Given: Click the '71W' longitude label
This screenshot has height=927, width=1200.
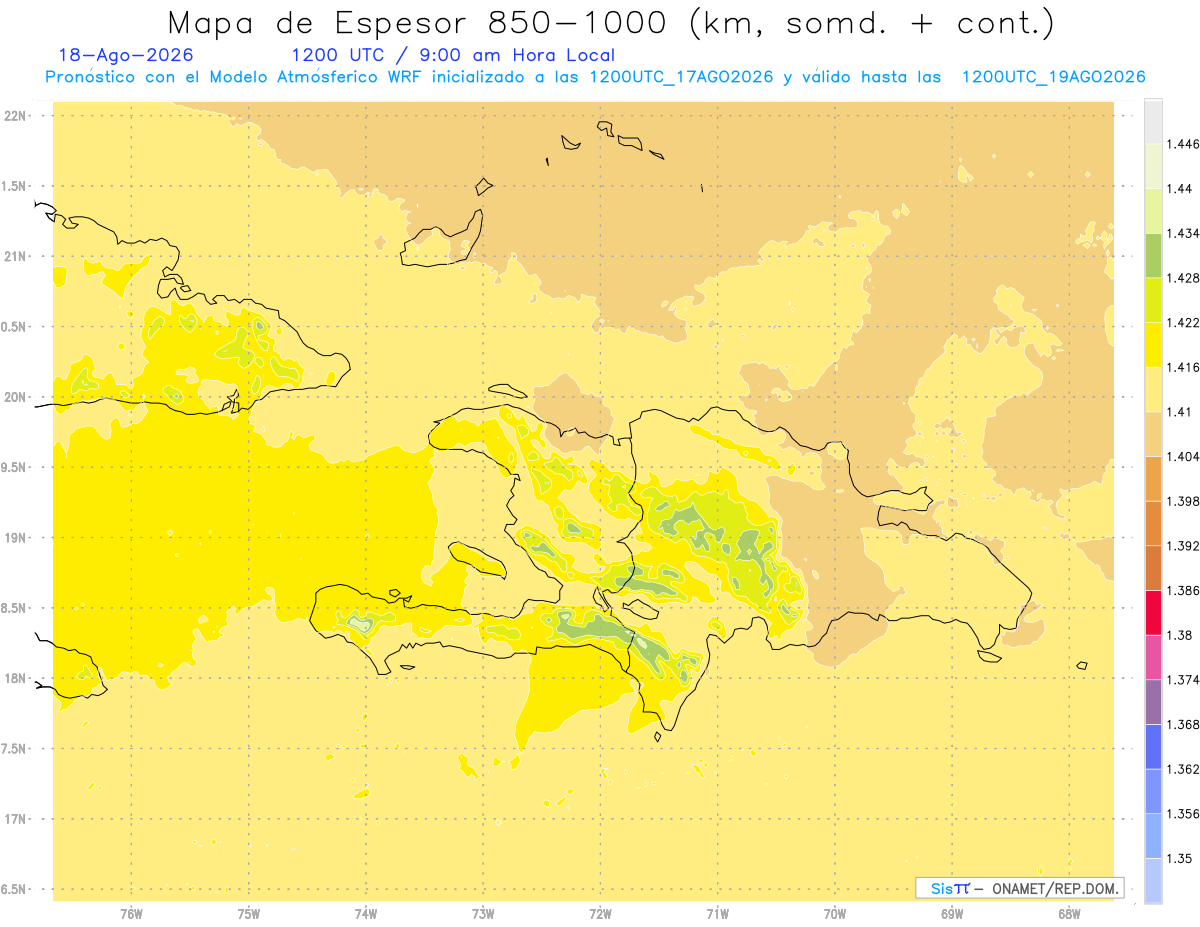Looking at the screenshot, I should pos(717,914).
